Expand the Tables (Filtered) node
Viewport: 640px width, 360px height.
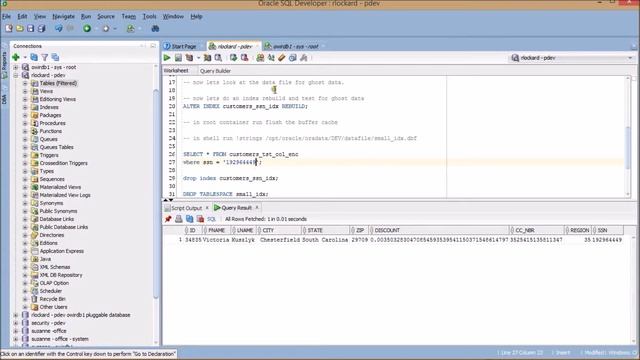coord(25,83)
